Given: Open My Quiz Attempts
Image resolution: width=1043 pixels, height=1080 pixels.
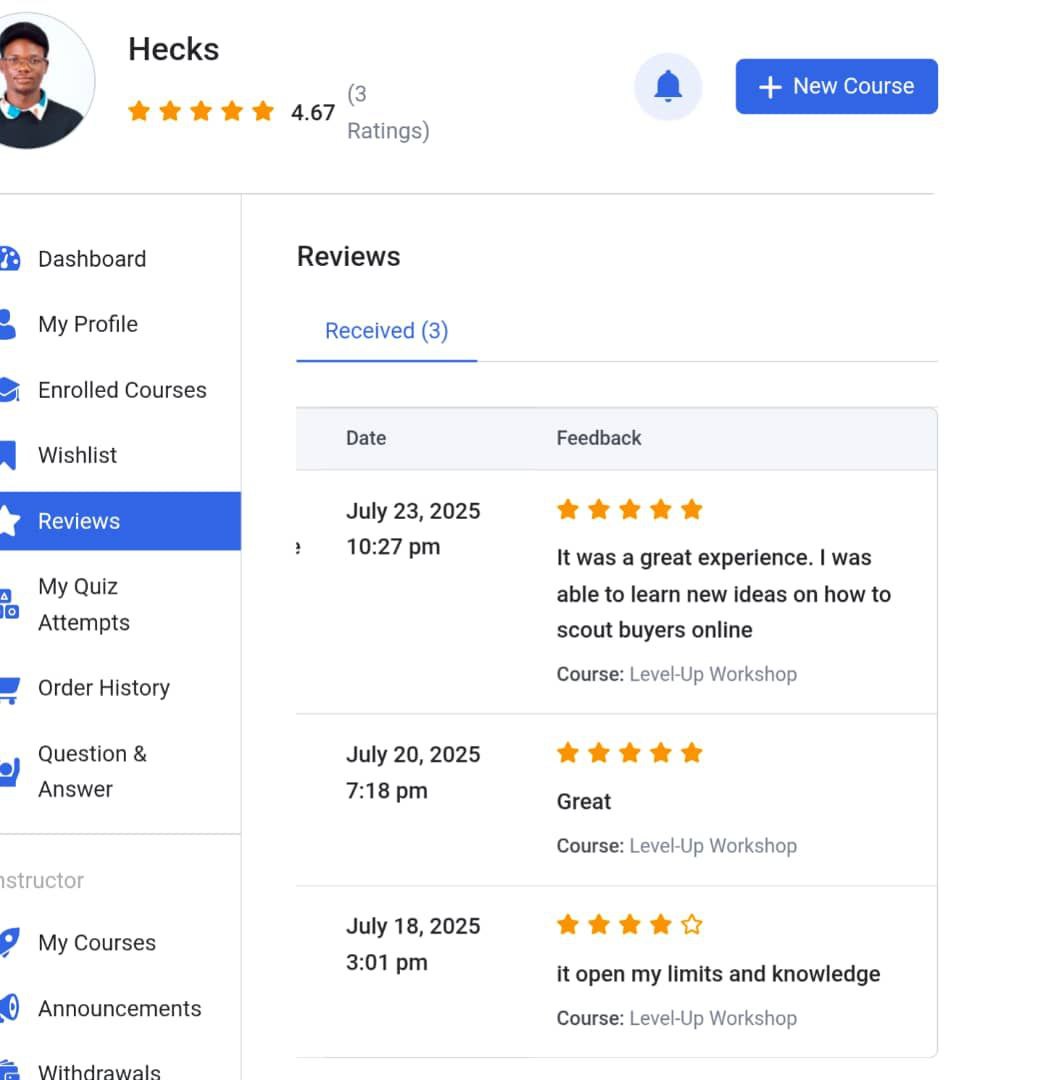Looking at the screenshot, I should [84, 604].
